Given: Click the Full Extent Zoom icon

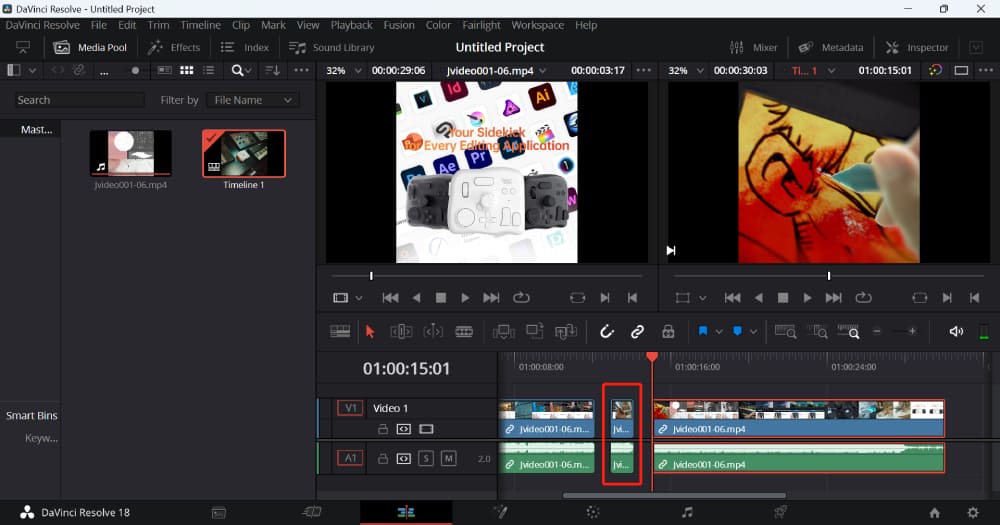Looking at the screenshot, I should 786,332.
